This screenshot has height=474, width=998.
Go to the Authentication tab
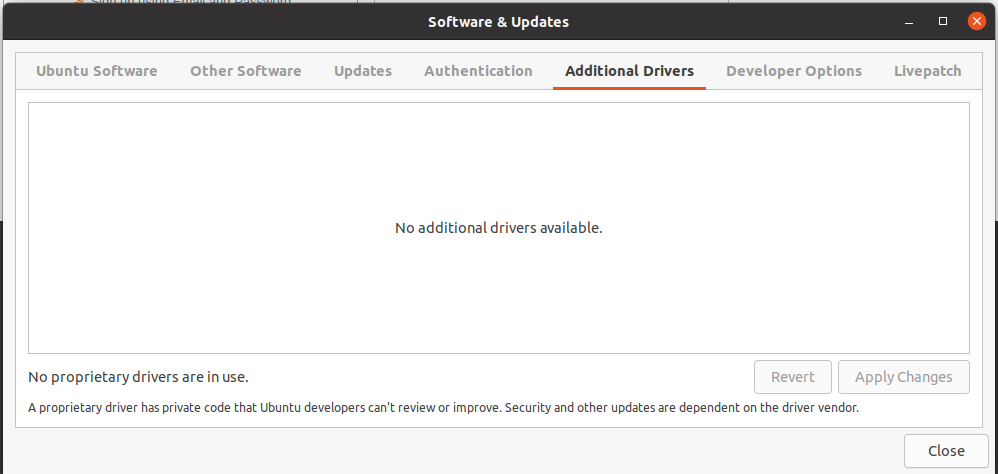[478, 71]
